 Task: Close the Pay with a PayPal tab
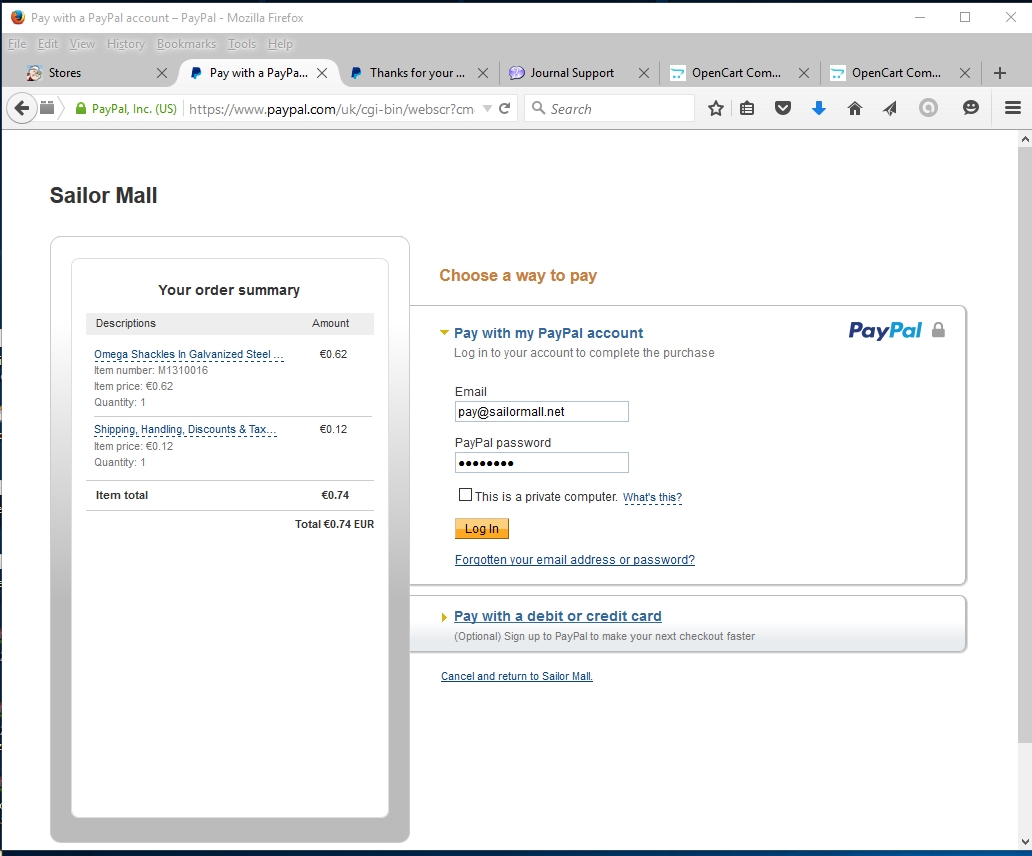pyautogui.click(x=322, y=73)
